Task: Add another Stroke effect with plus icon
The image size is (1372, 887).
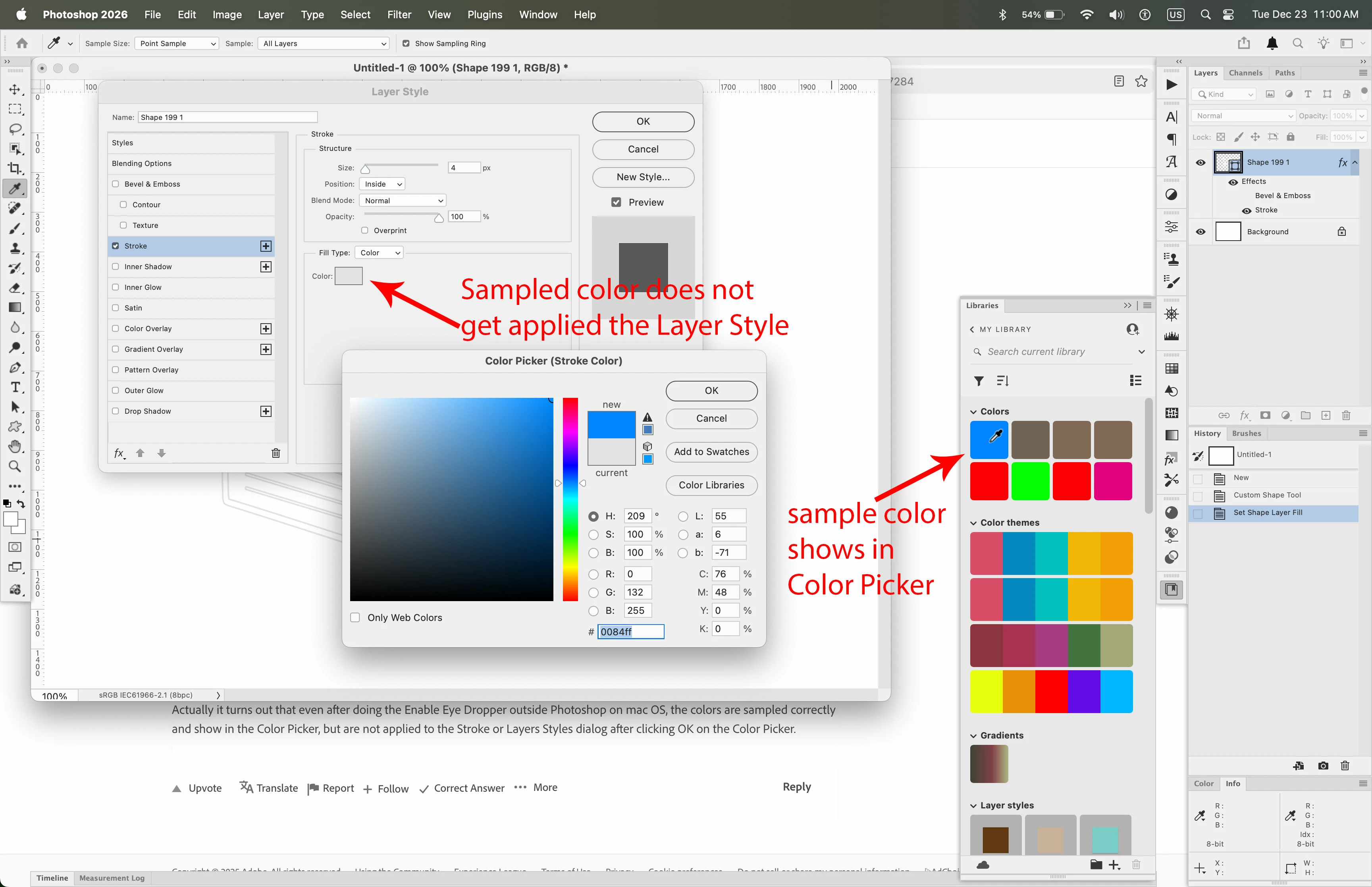Action: coord(266,246)
